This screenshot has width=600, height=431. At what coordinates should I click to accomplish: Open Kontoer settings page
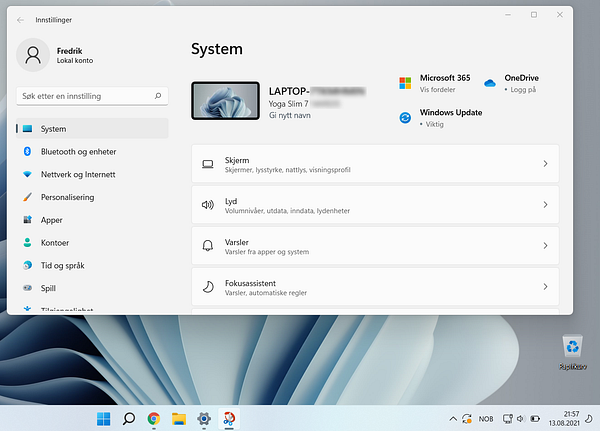click(55, 243)
